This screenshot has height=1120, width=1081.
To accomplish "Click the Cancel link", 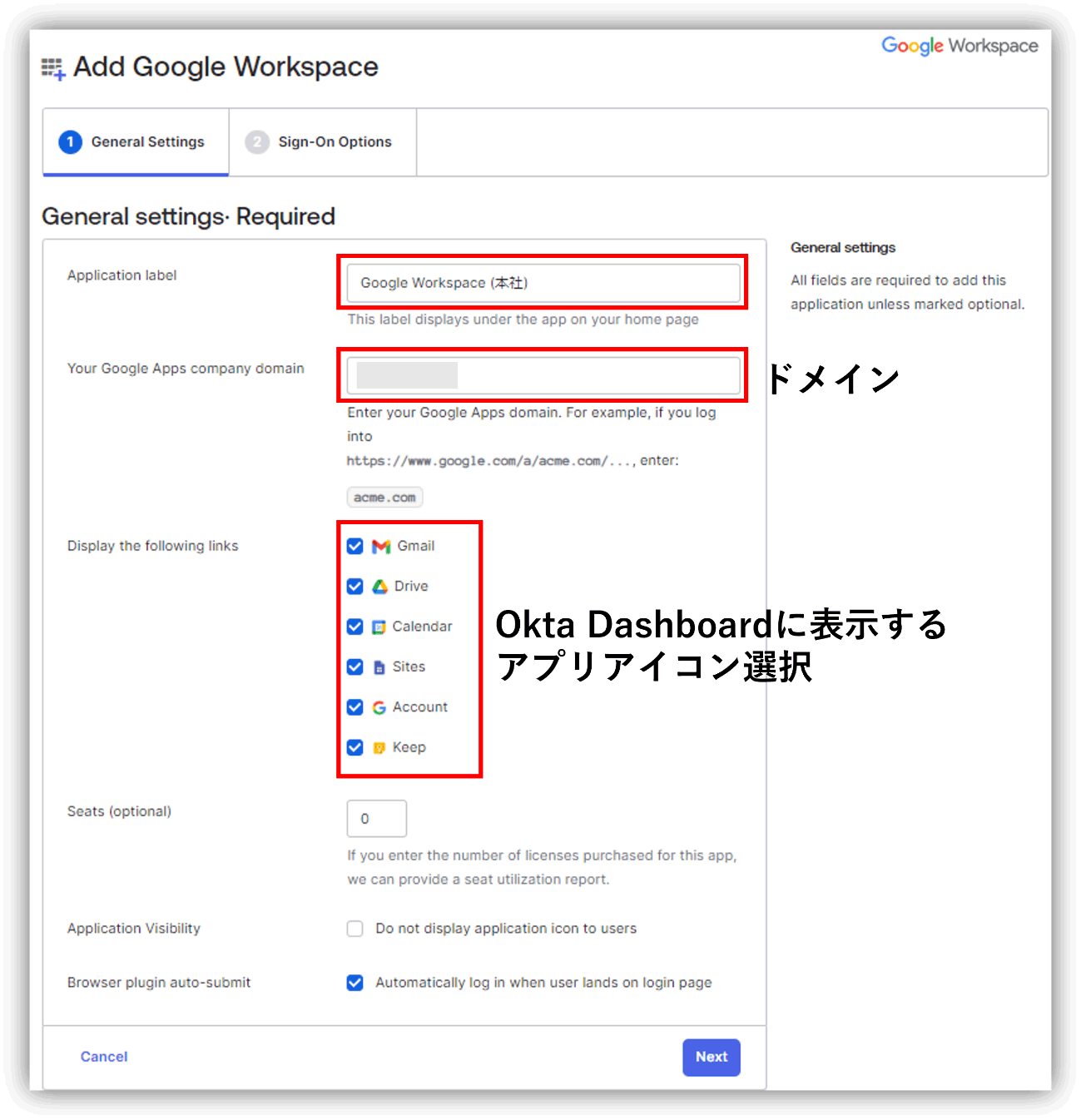I will (x=104, y=1057).
